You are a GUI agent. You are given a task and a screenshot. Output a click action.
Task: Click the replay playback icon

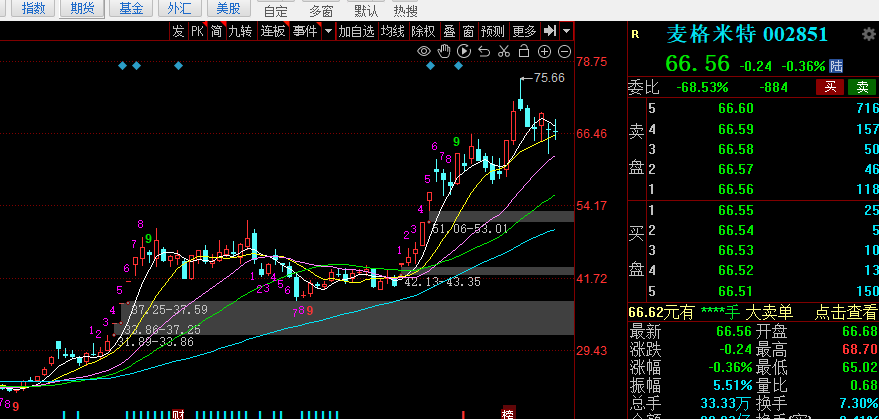[x=464, y=52]
